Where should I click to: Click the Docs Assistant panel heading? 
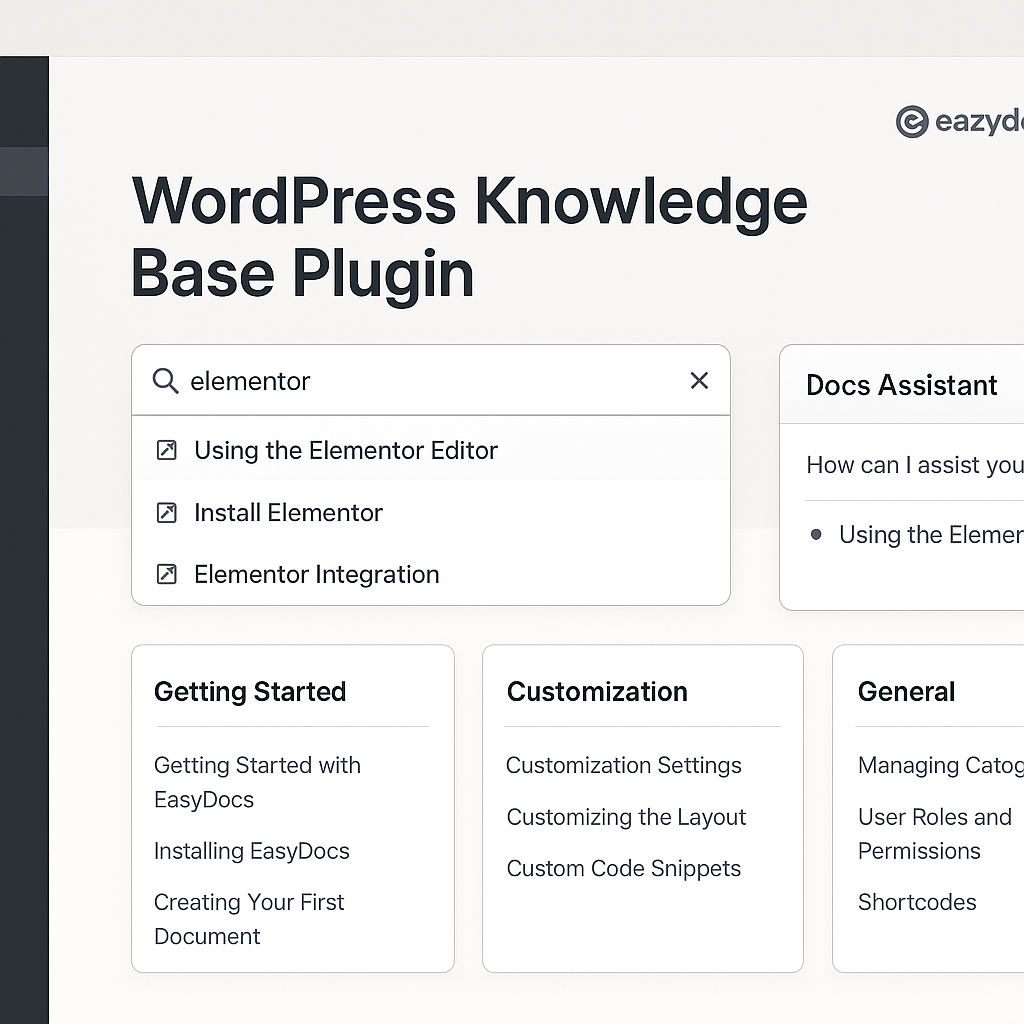coord(901,385)
